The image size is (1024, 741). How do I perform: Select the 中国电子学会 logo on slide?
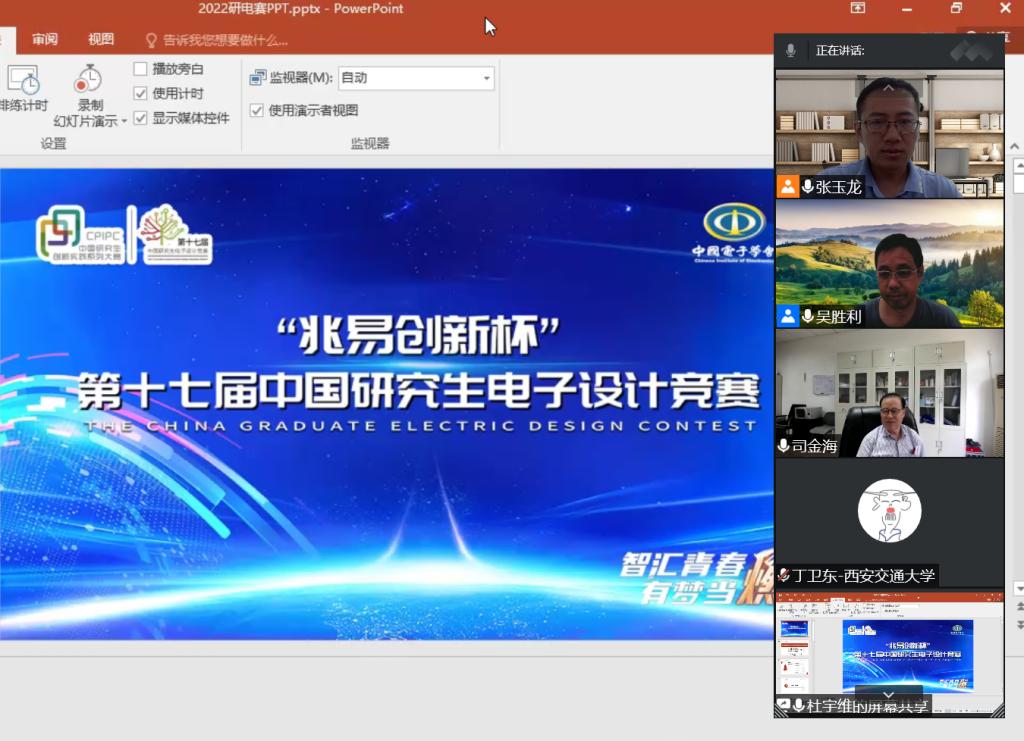pyautogui.click(x=733, y=234)
